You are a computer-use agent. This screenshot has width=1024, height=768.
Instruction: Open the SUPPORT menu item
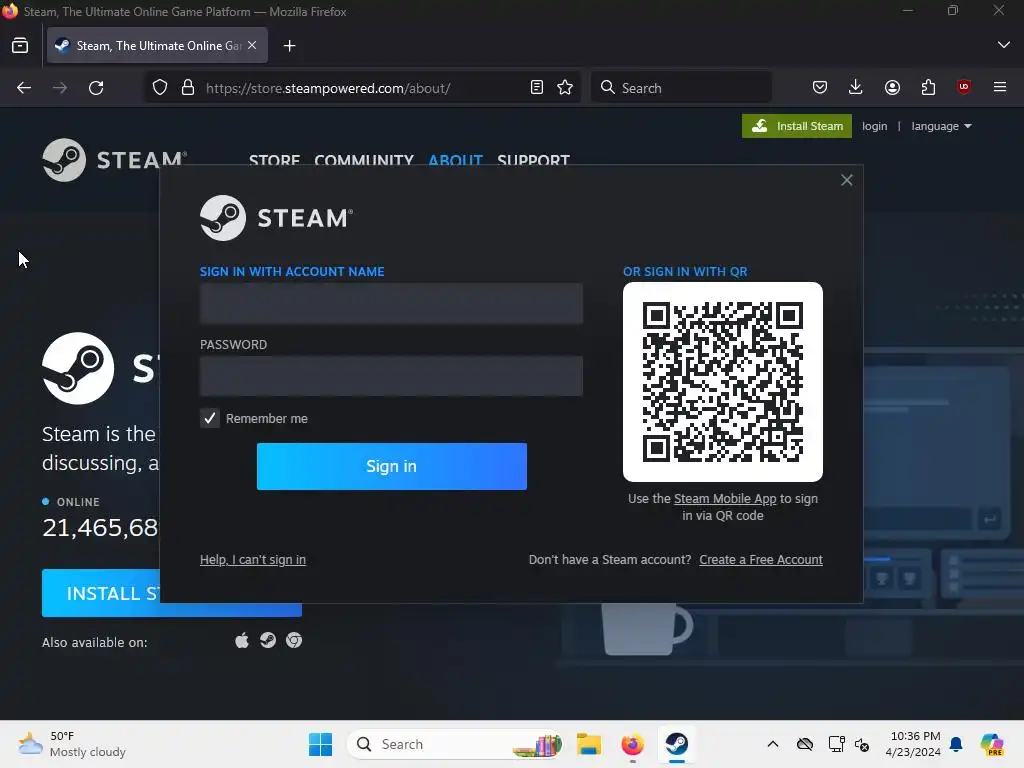coord(534,160)
